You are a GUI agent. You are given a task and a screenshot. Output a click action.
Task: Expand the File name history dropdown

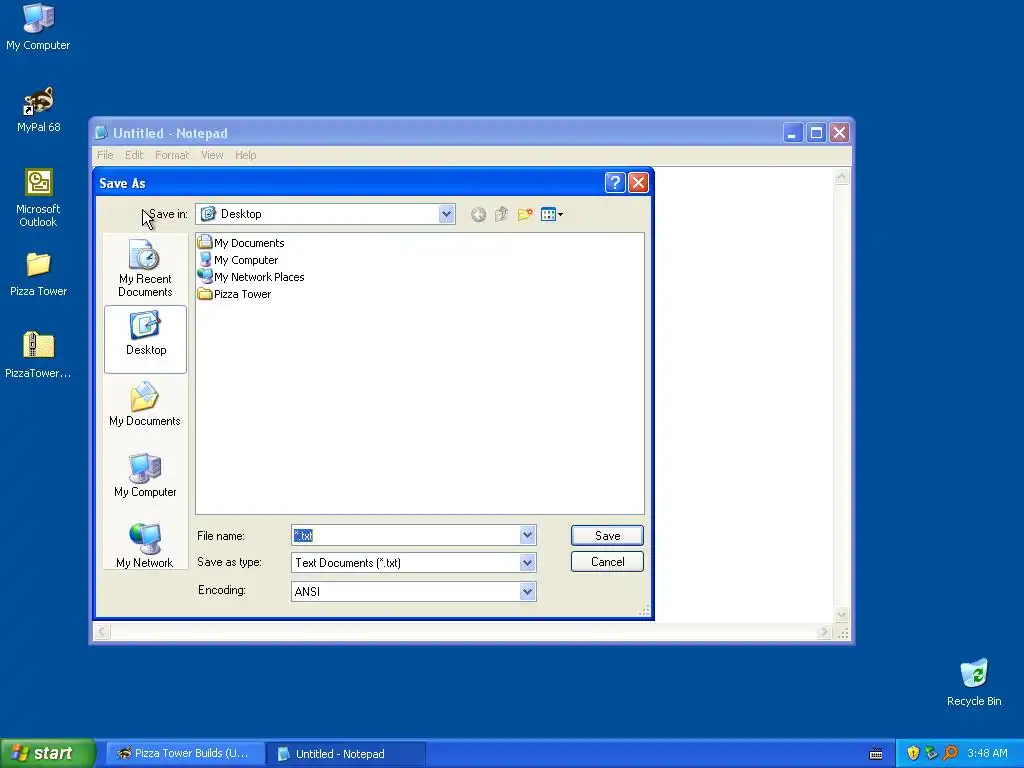[x=528, y=536]
